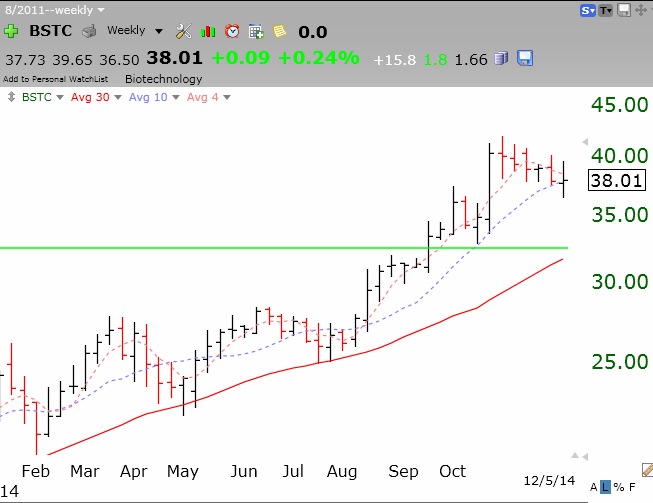Screen dimensions: 653x503
Task: Click the large 38.01 last price
Action: click(174, 58)
